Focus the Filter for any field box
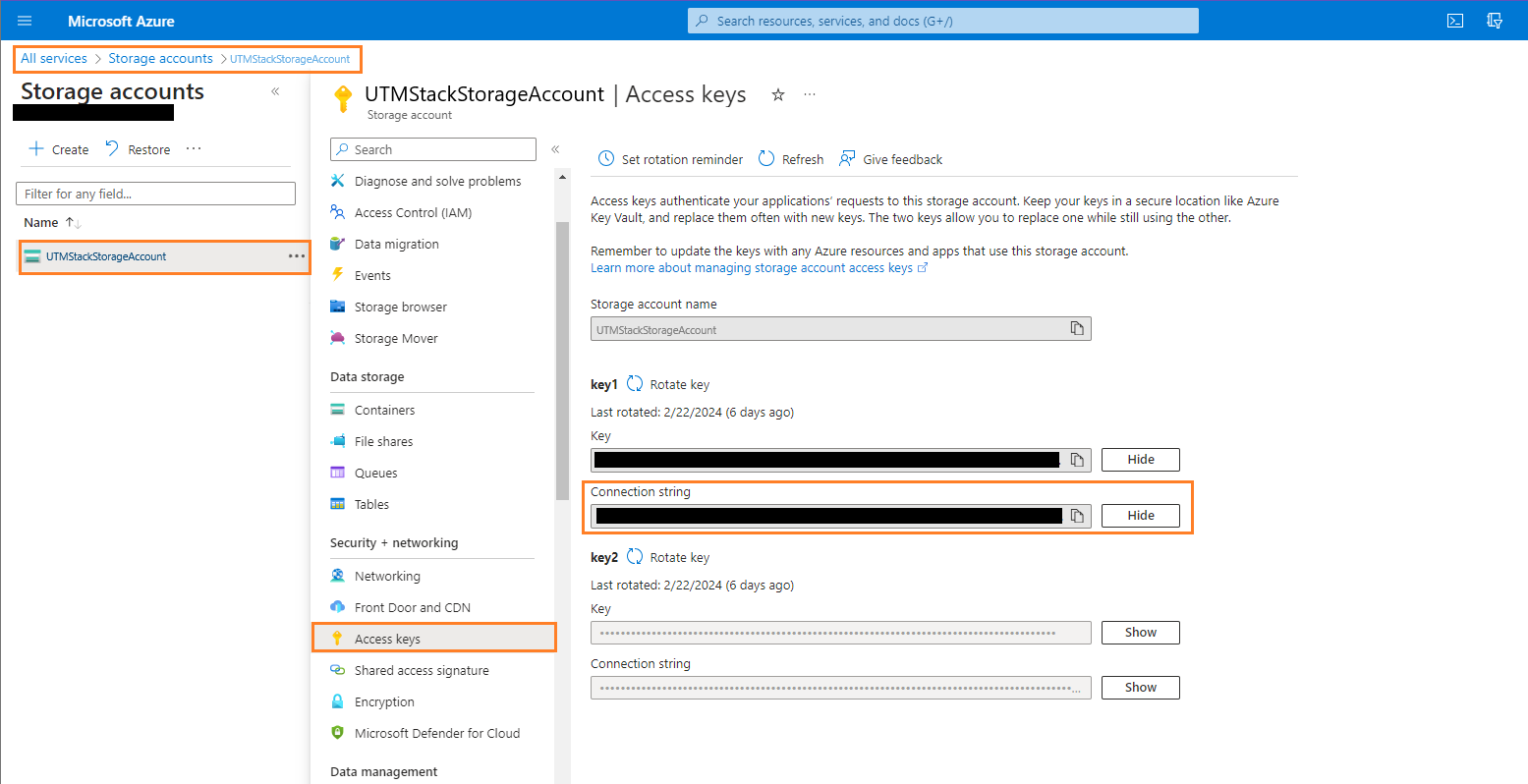The width and height of the screenshot is (1528, 784). pos(156,194)
